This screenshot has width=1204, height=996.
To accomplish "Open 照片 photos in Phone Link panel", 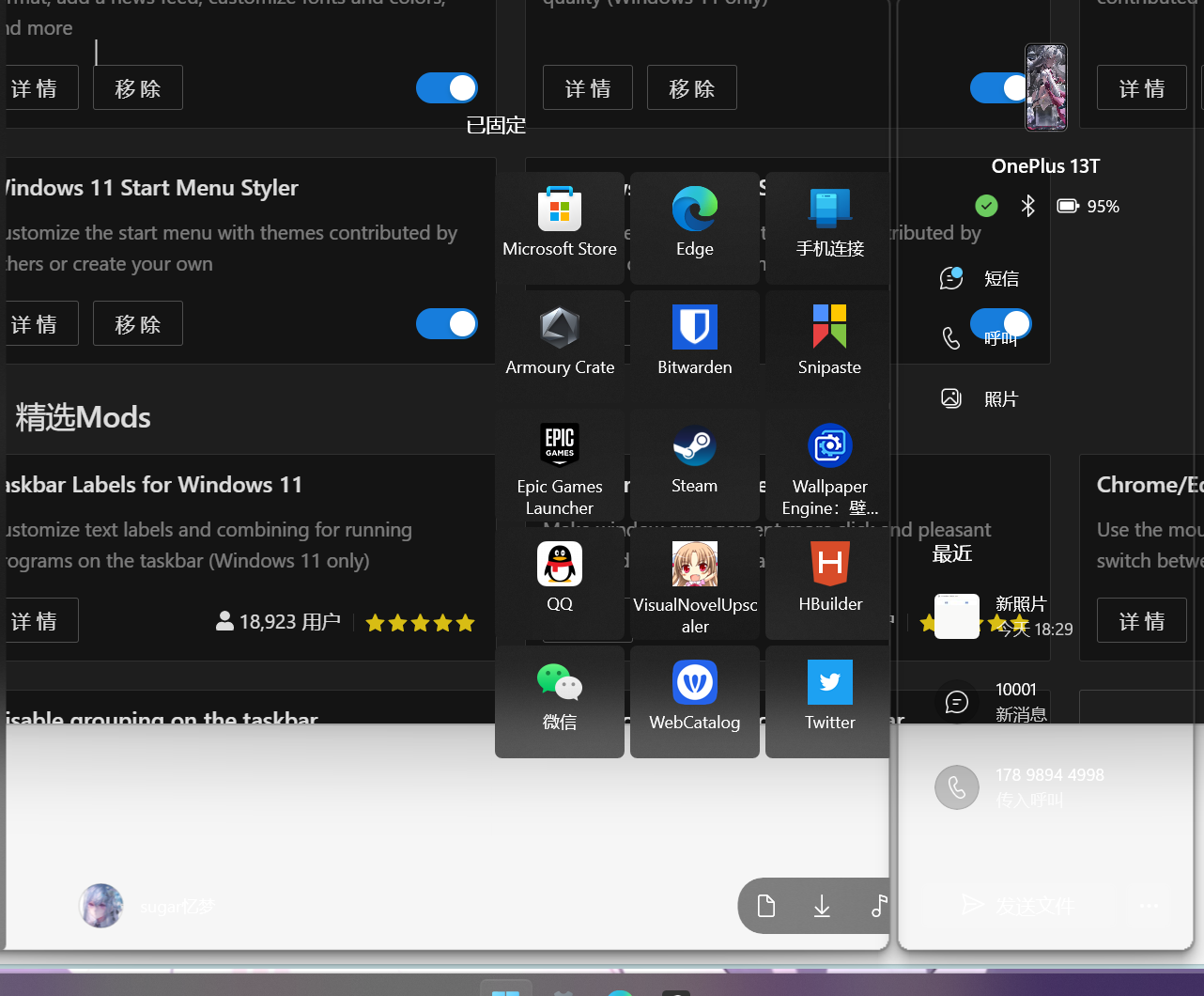I will (980, 398).
